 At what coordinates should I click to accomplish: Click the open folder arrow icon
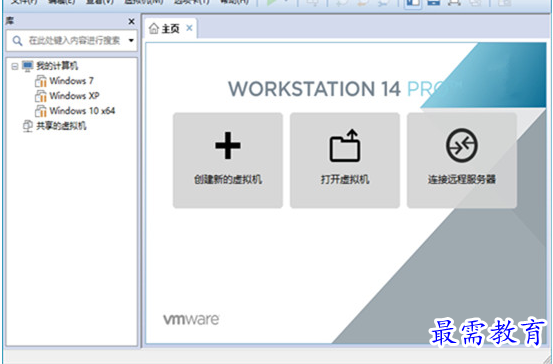345,145
